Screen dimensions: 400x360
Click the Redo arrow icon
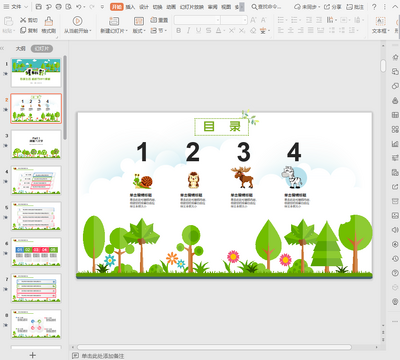click(92, 7)
